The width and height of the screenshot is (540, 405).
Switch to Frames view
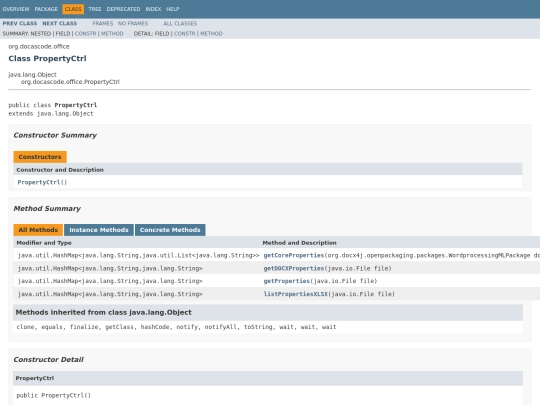pos(103,23)
